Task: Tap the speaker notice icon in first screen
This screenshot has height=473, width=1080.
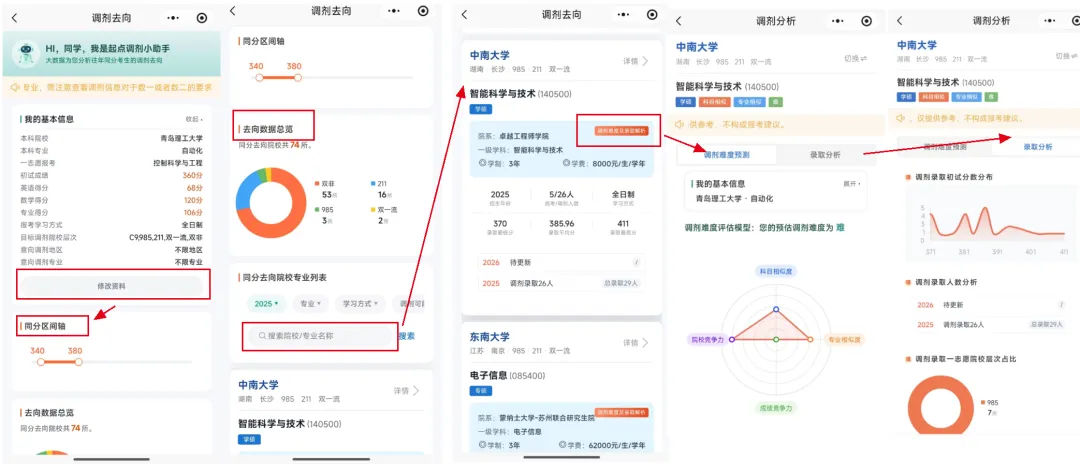Action: tap(14, 87)
